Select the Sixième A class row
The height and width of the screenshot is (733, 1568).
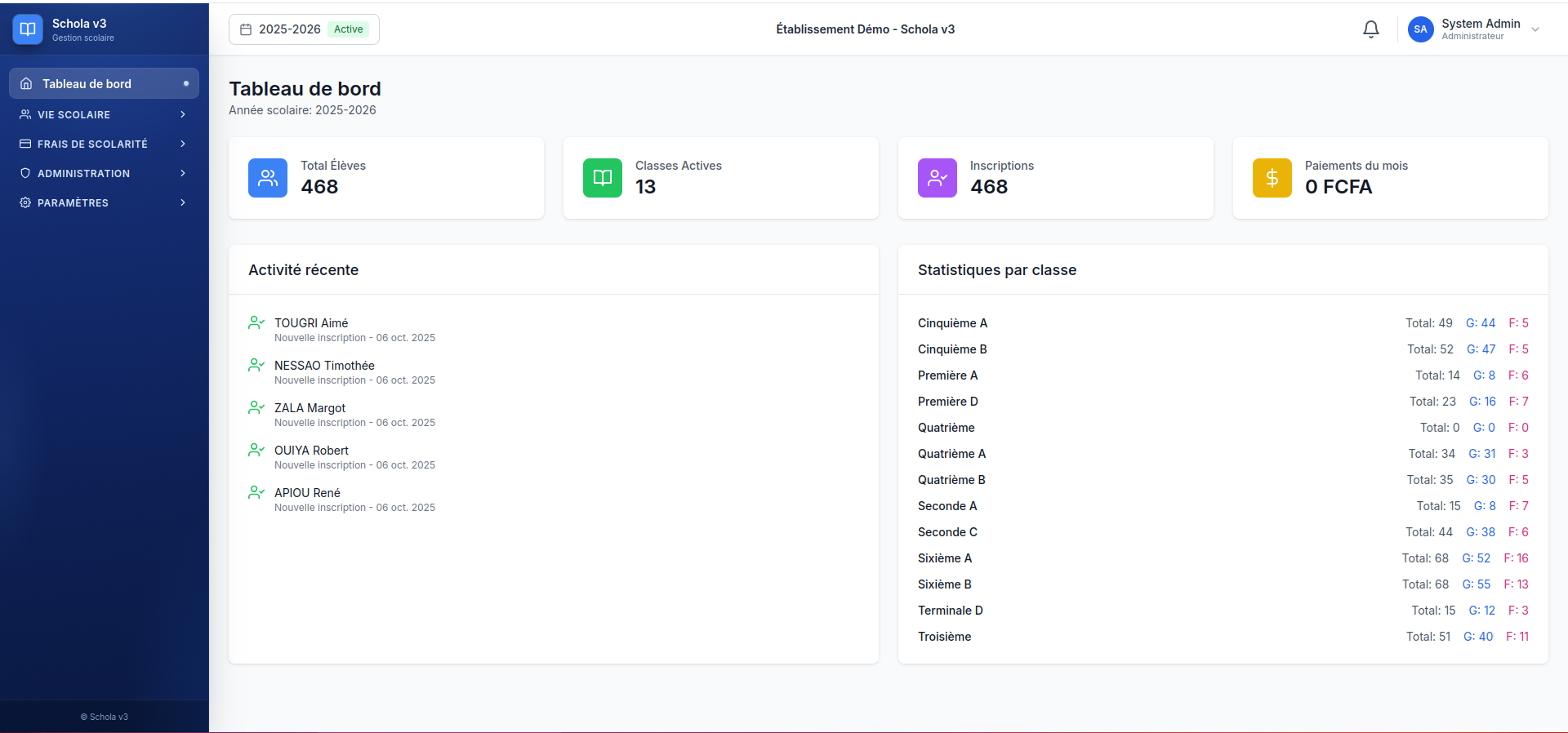tap(1223, 558)
